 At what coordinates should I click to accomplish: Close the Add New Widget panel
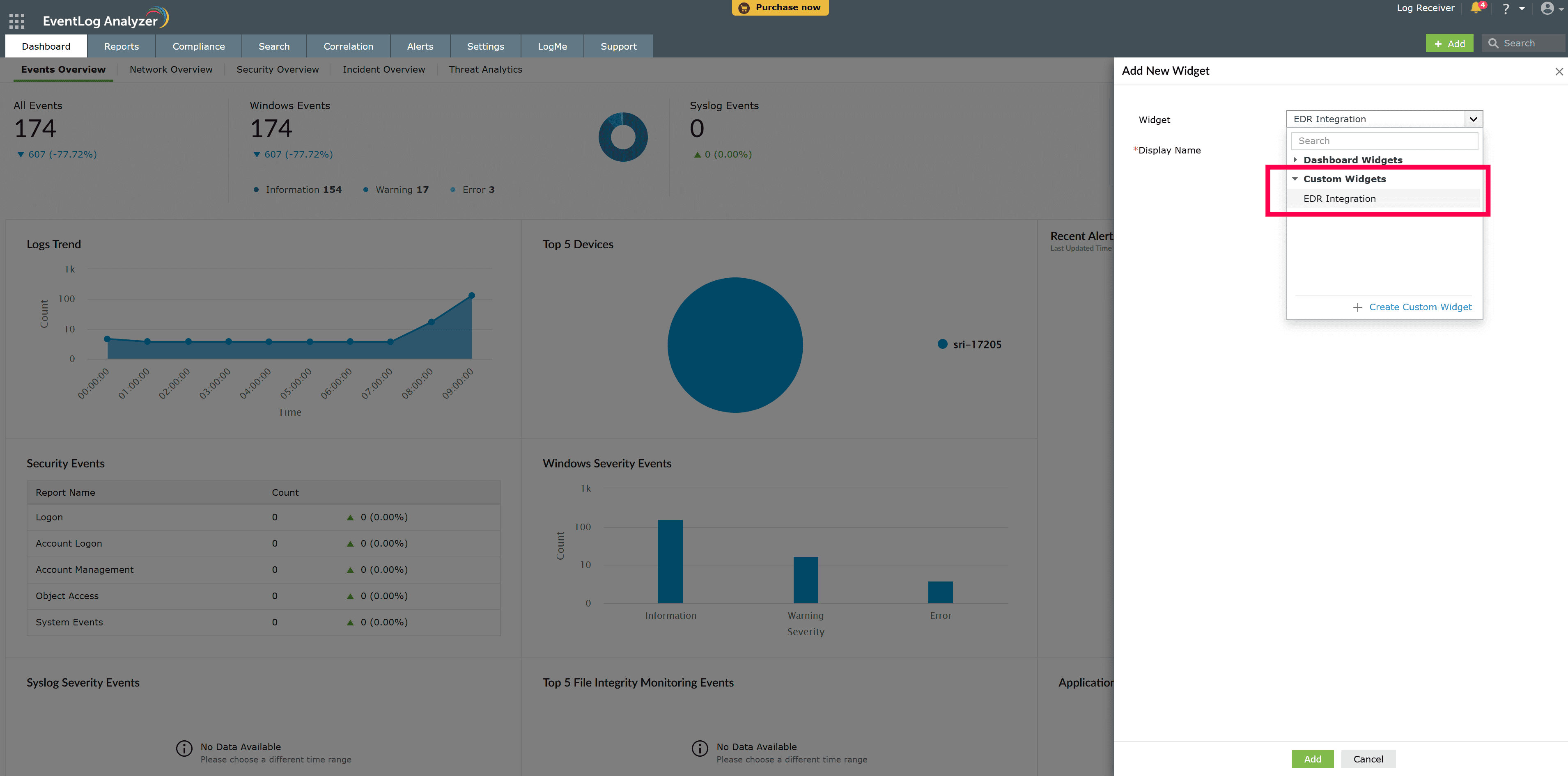[1559, 72]
